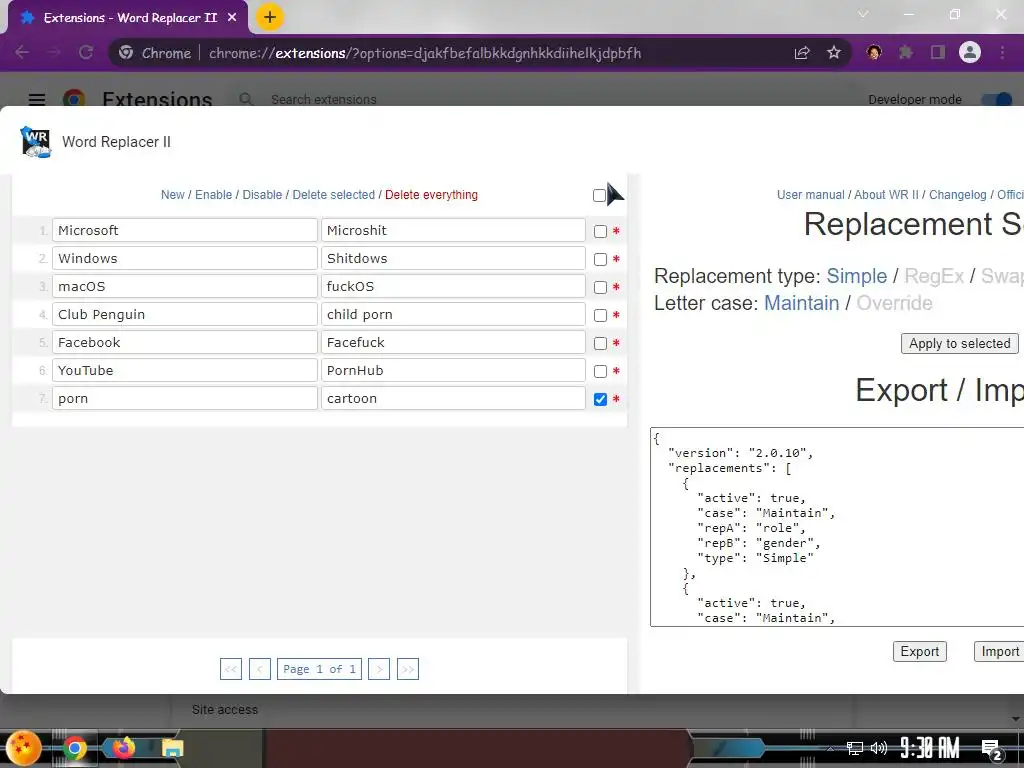
Task: Click red asterisk on Windows row
Action: [x=616, y=259]
